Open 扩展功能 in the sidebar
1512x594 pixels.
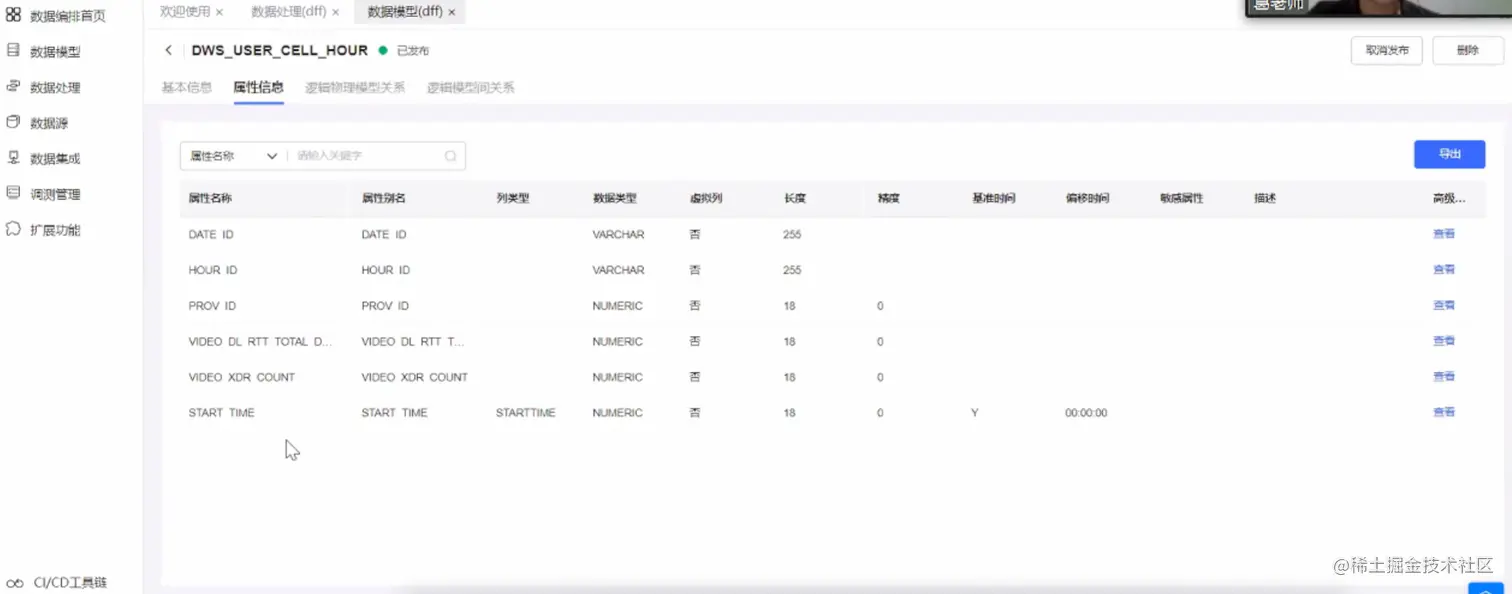[x=55, y=230]
